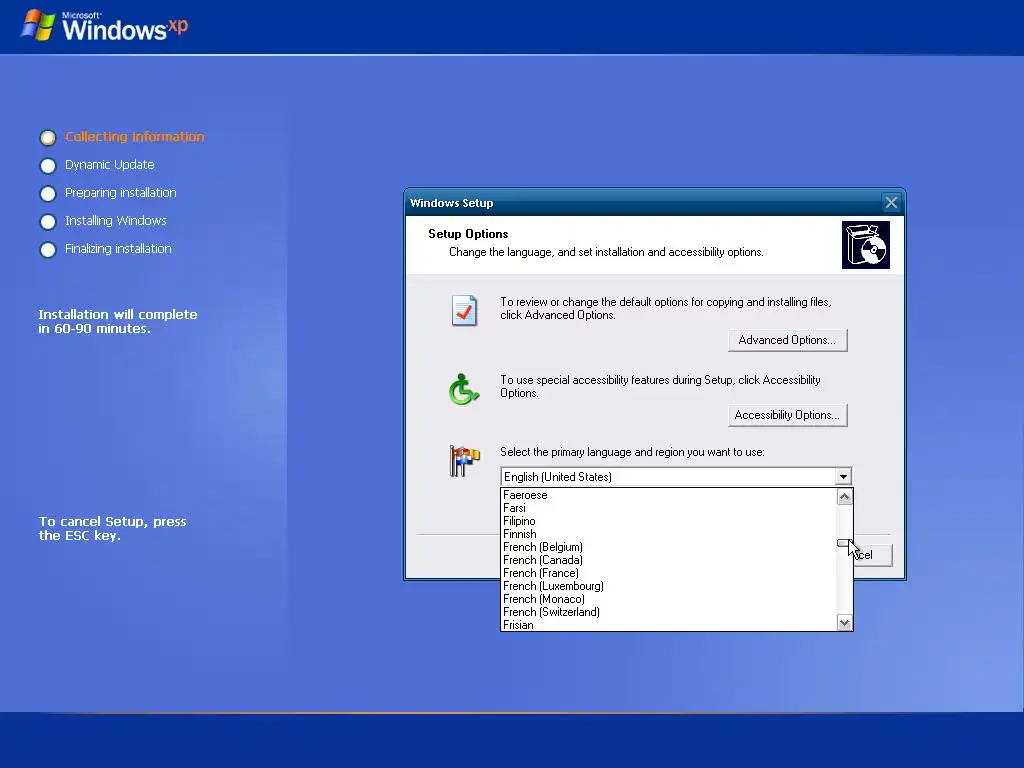This screenshot has height=768, width=1024.
Task: Select French (France)
Action: pyautogui.click(x=669, y=573)
